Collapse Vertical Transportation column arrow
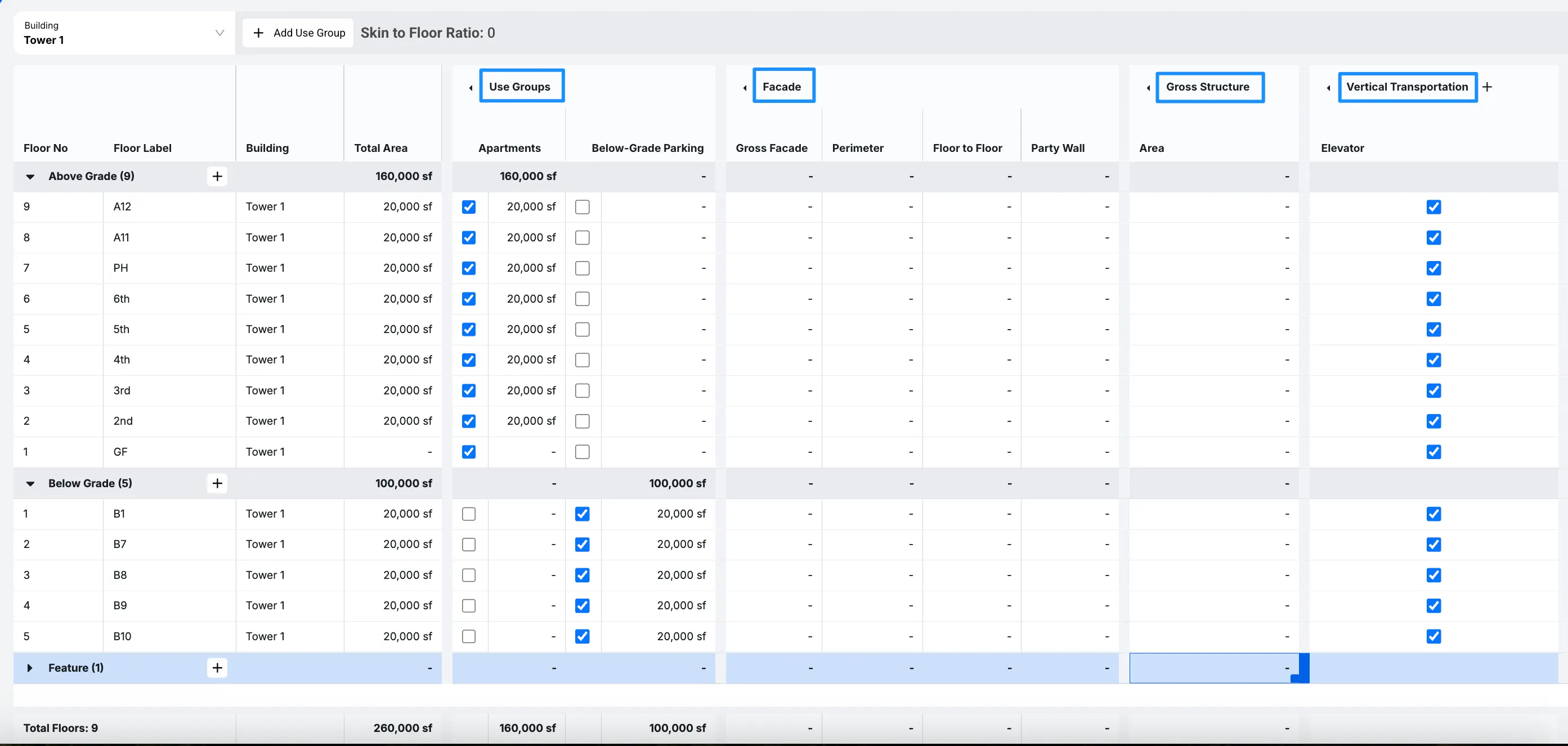This screenshot has width=1568, height=746. click(x=1328, y=88)
